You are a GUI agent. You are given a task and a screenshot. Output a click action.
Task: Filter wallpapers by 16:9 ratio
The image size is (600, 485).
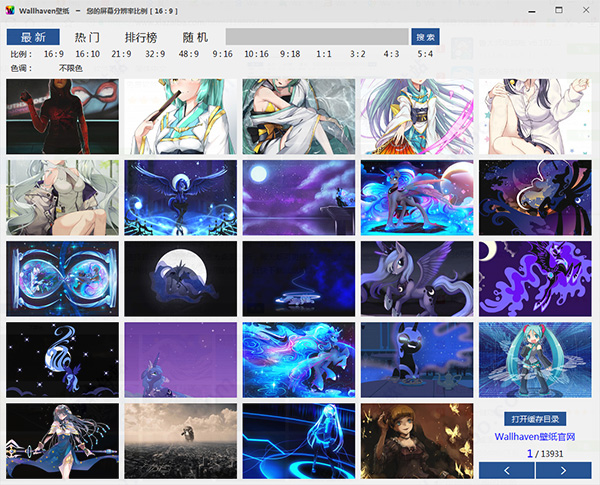[x=54, y=54]
